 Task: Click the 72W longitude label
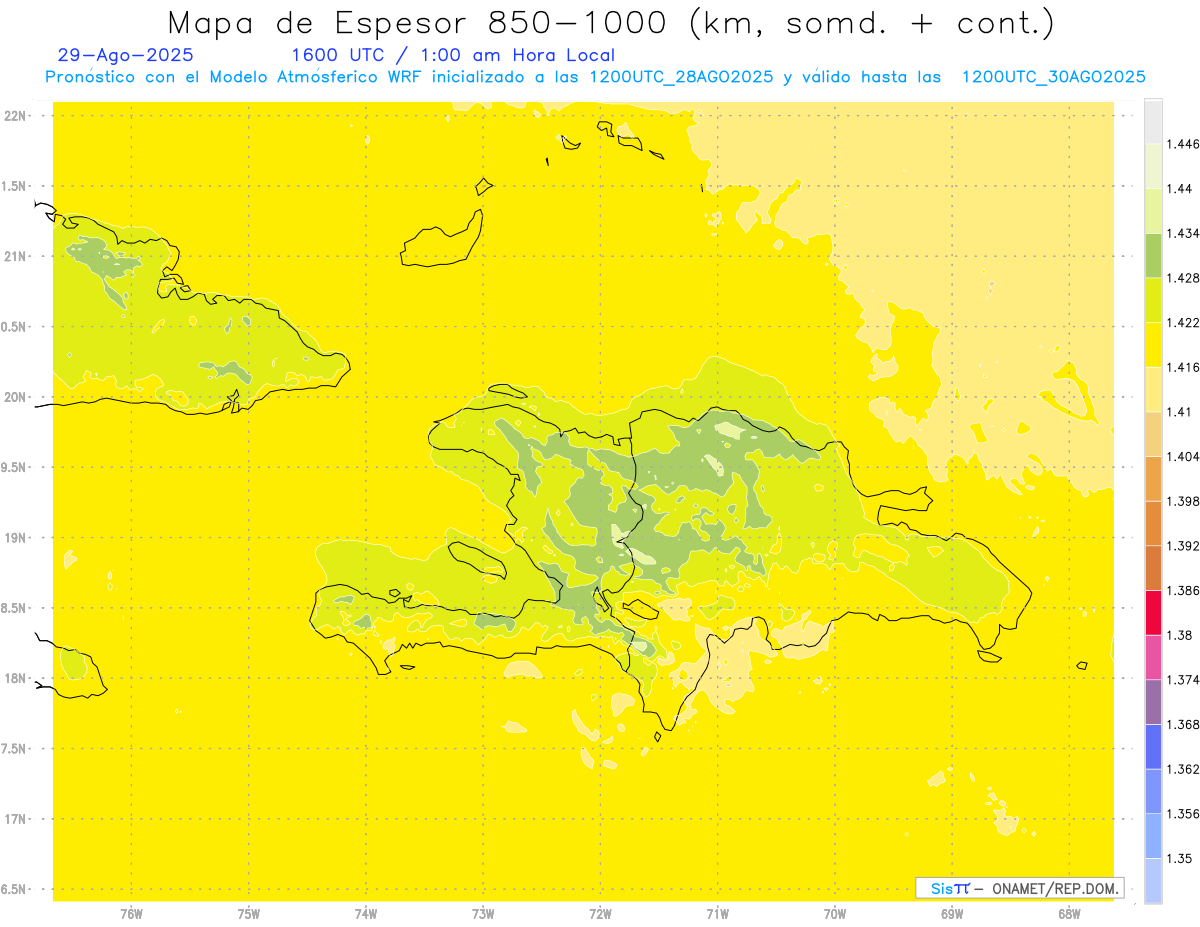(x=600, y=913)
